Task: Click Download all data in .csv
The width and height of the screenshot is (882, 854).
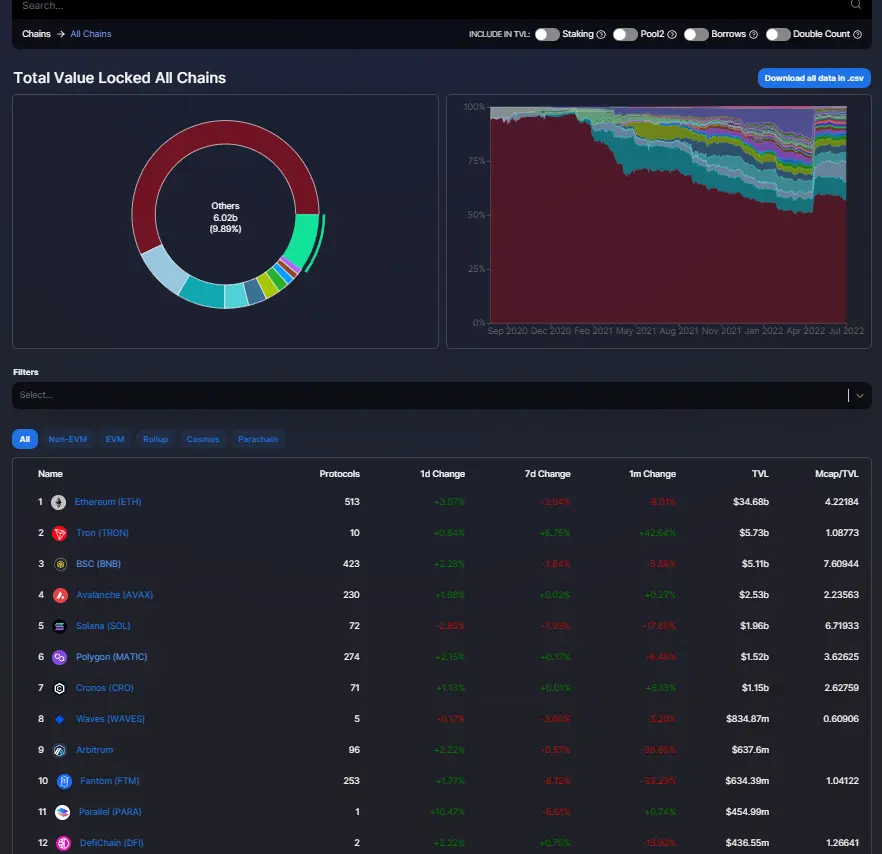Action: (x=814, y=78)
